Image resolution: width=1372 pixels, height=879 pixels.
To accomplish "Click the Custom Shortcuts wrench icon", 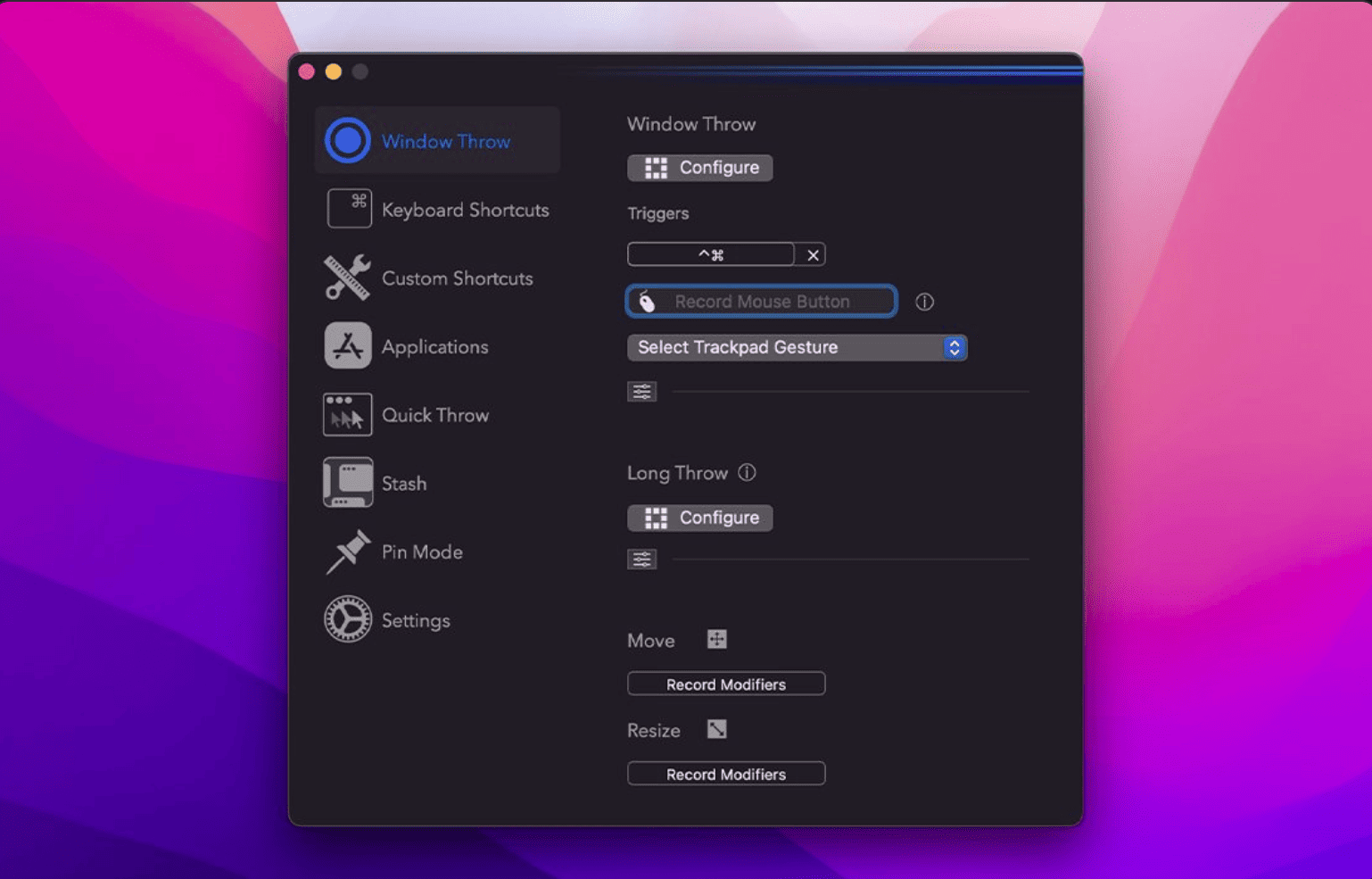I will point(347,277).
